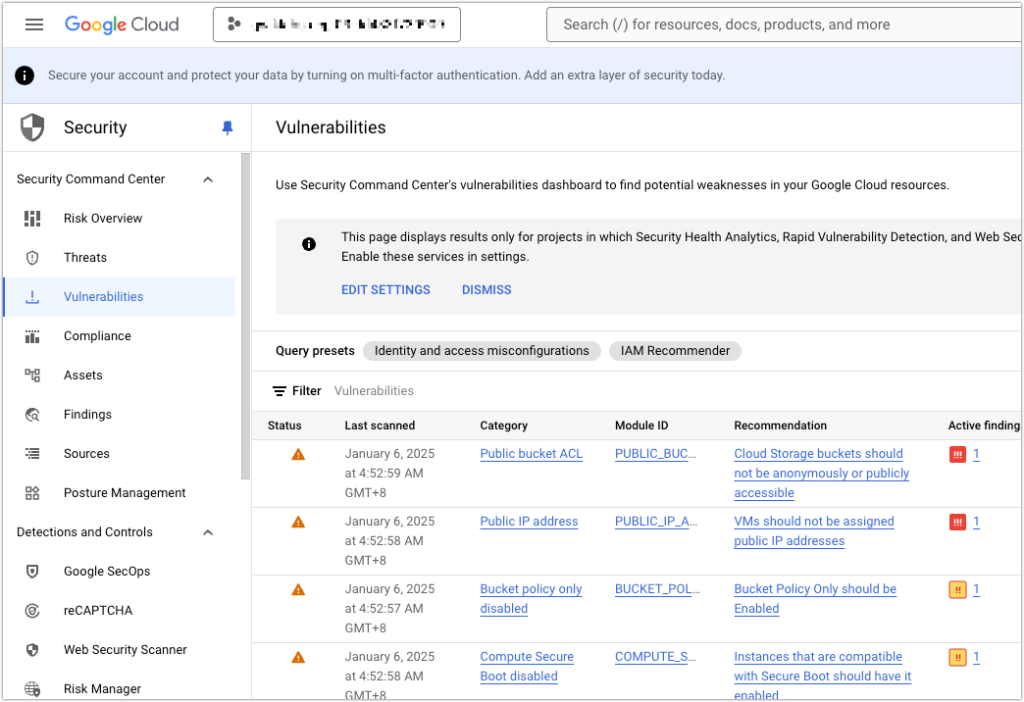Click the Compliance chart icon
Screen dimensions: 1024x702
(x=32, y=336)
